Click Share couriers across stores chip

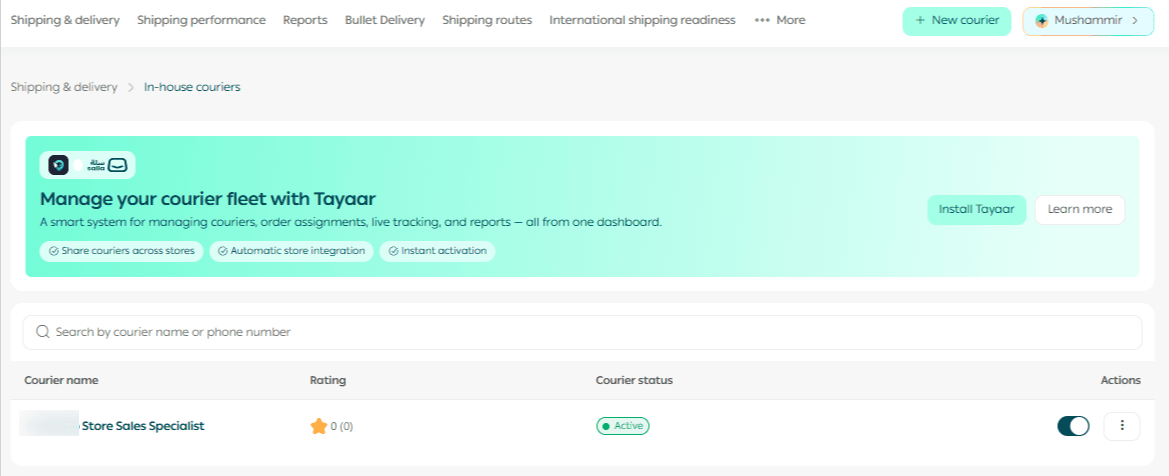pos(122,251)
